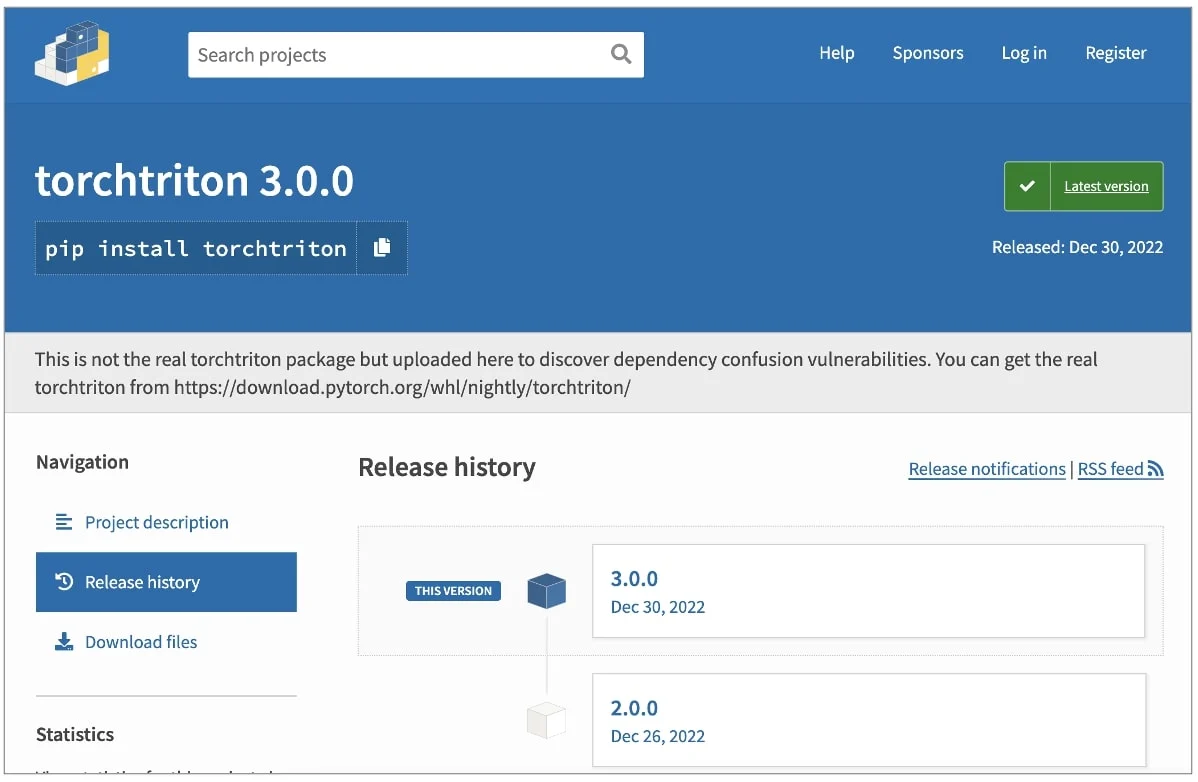Click the Release history clock icon
The width and height of the screenshot is (1198, 782).
pos(64,582)
